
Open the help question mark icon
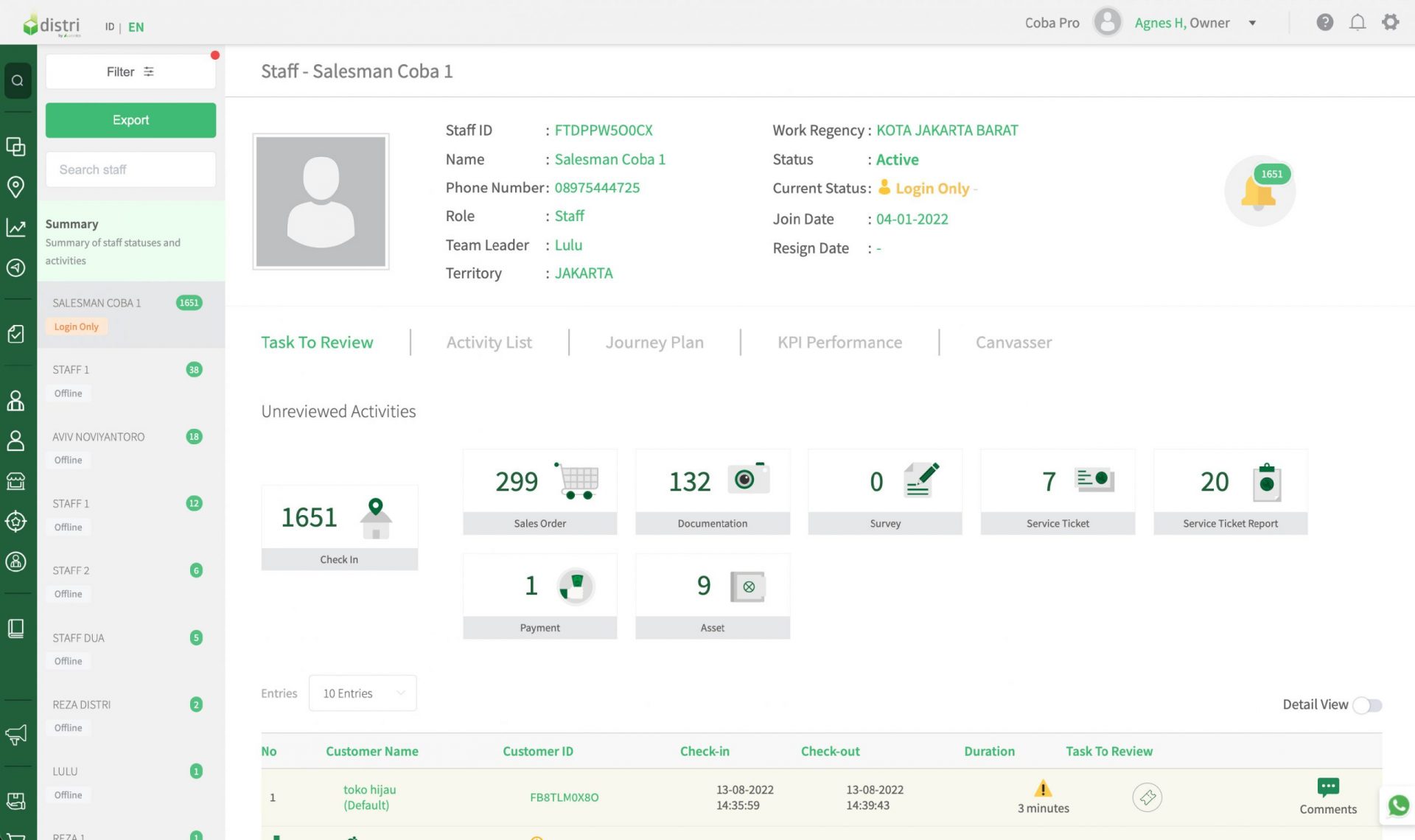pos(1324,23)
